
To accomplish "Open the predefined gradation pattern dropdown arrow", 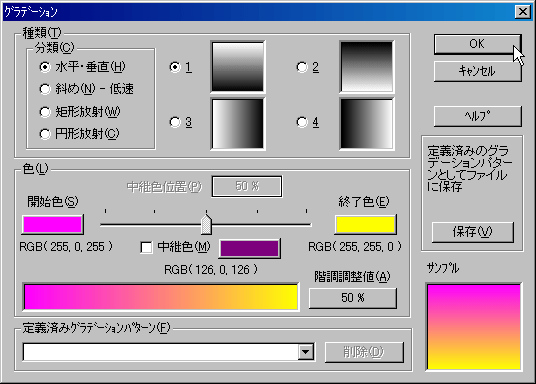I will 306,352.
